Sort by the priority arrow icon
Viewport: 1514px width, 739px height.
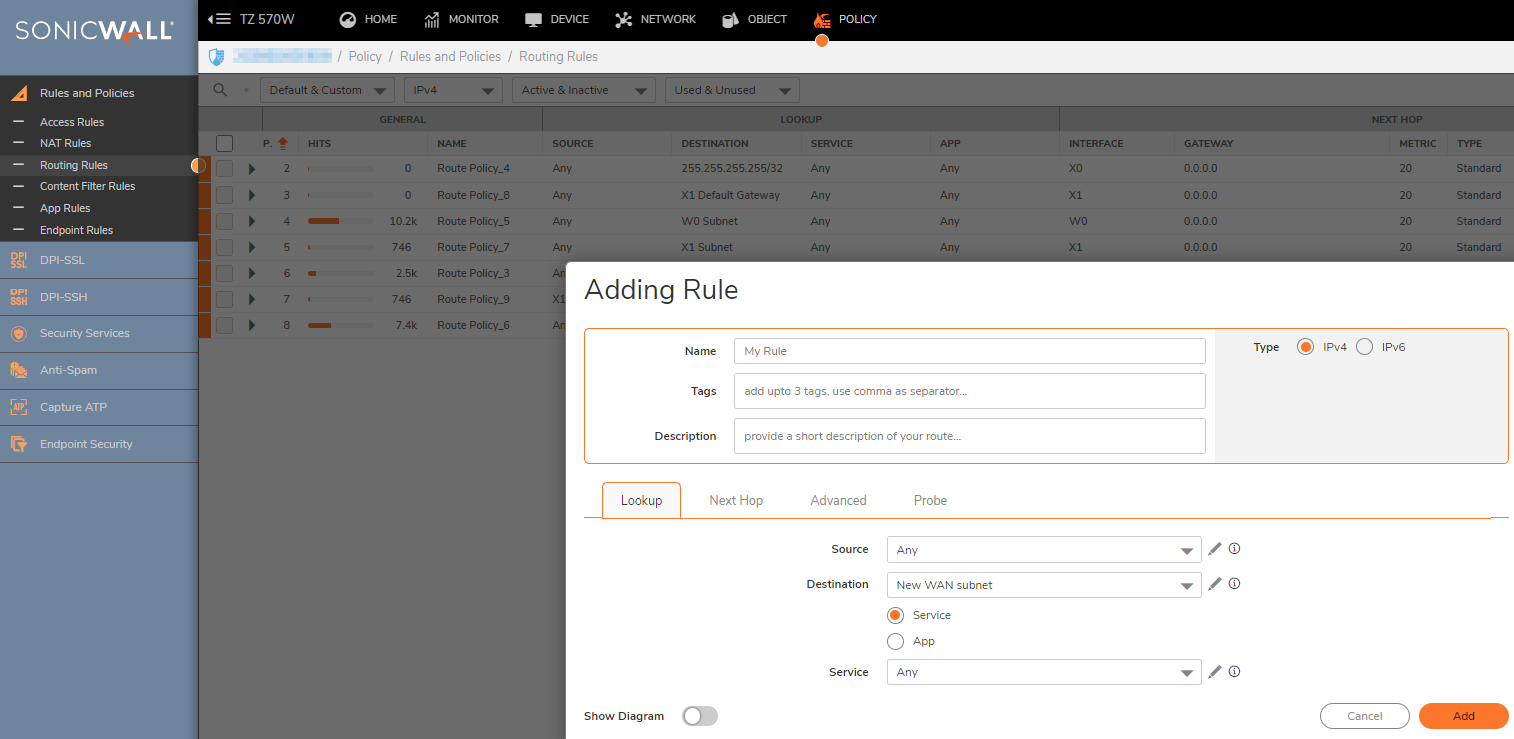(x=283, y=144)
